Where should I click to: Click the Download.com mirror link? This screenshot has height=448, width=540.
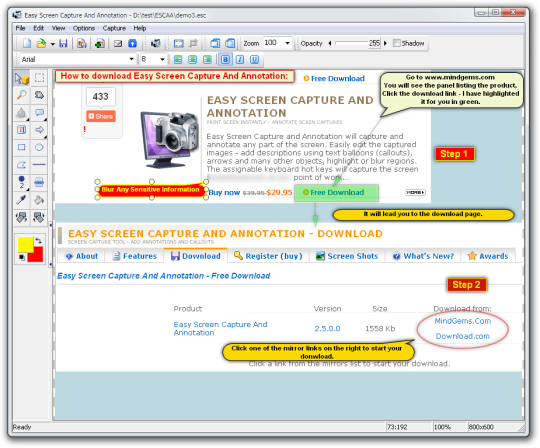pos(463,336)
